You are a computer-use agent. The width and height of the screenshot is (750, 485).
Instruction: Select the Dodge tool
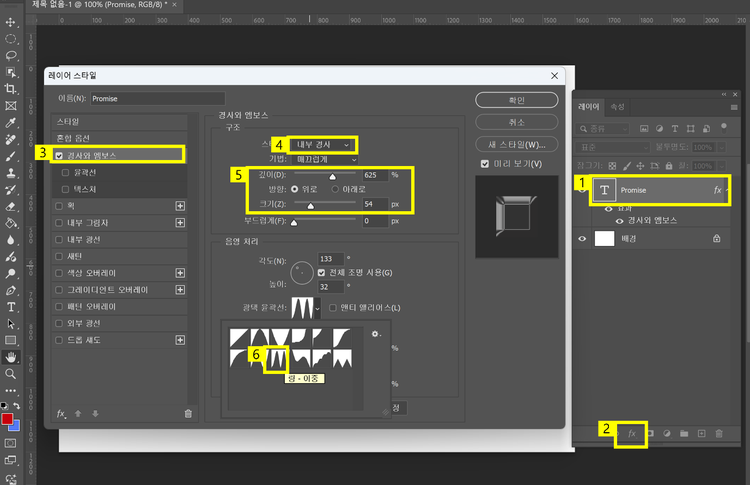coord(11,274)
